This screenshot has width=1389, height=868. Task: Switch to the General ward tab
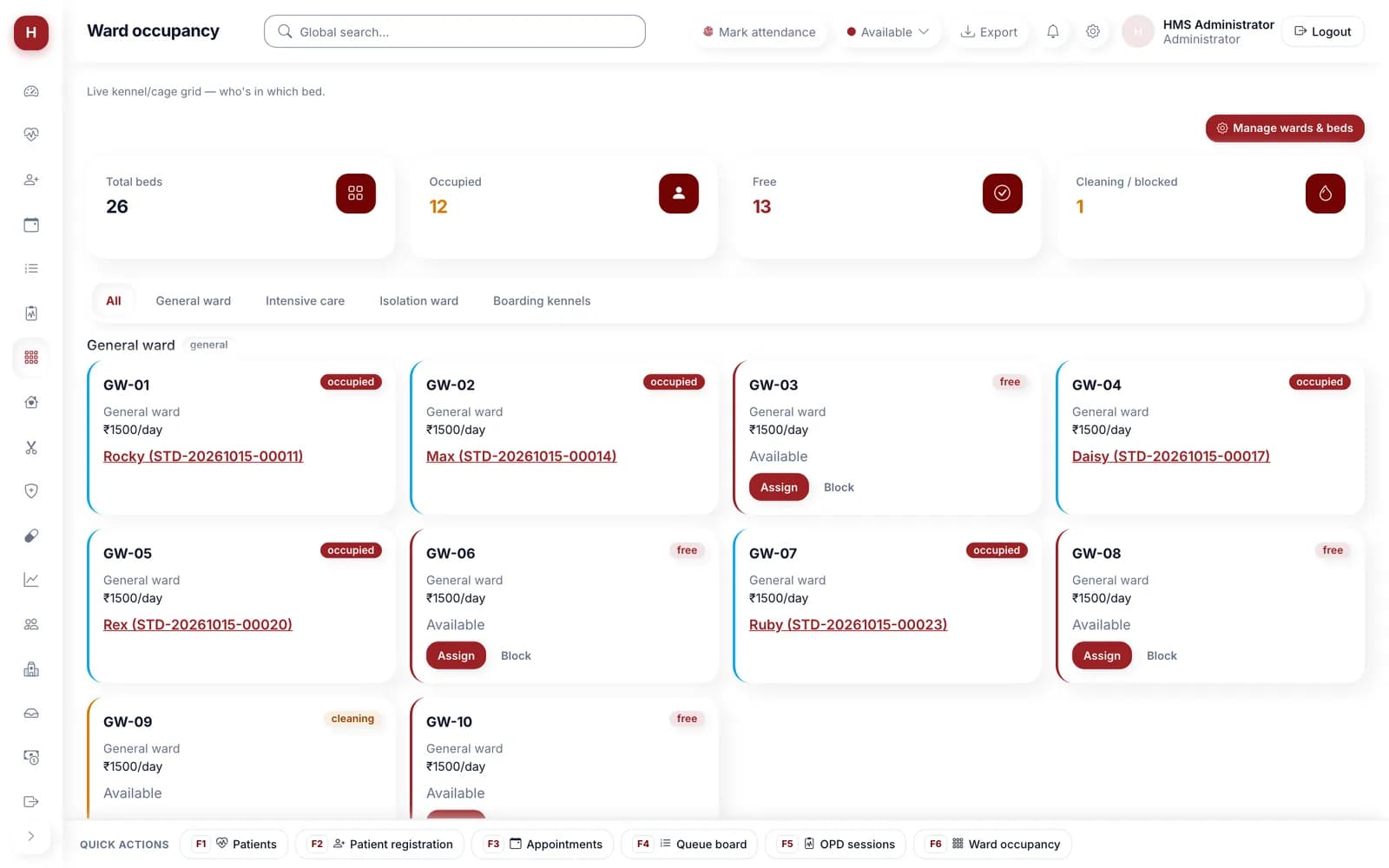[x=194, y=301]
